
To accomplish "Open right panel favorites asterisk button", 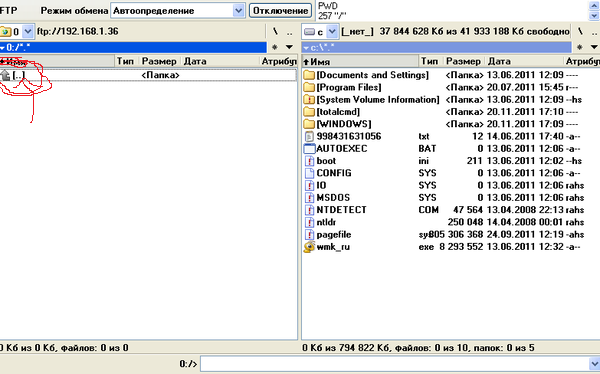I will [x=580, y=47].
